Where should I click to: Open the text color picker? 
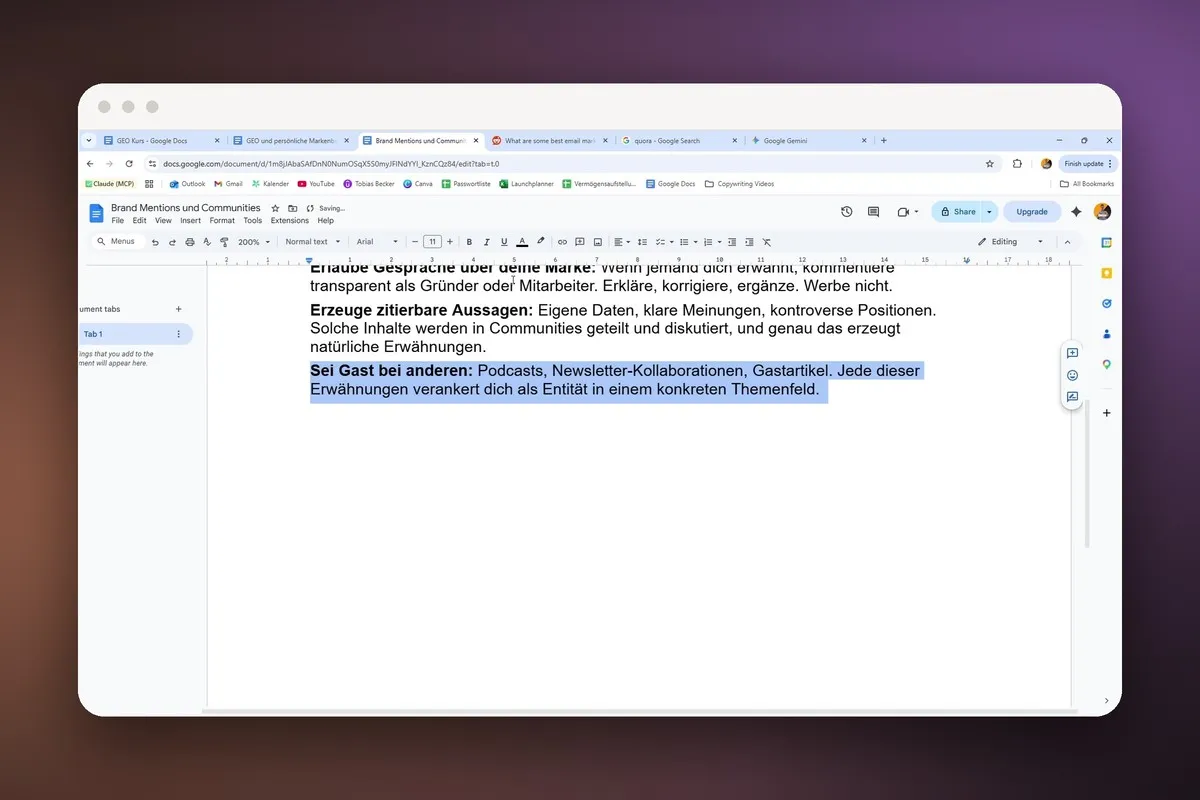coord(522,242)
